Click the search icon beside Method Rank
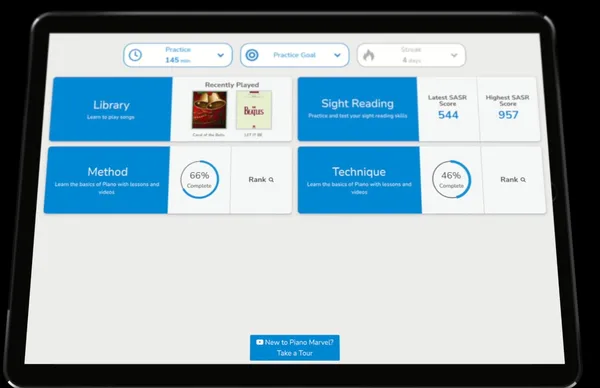This screenshot has height=388, width=600. [271, 180]
